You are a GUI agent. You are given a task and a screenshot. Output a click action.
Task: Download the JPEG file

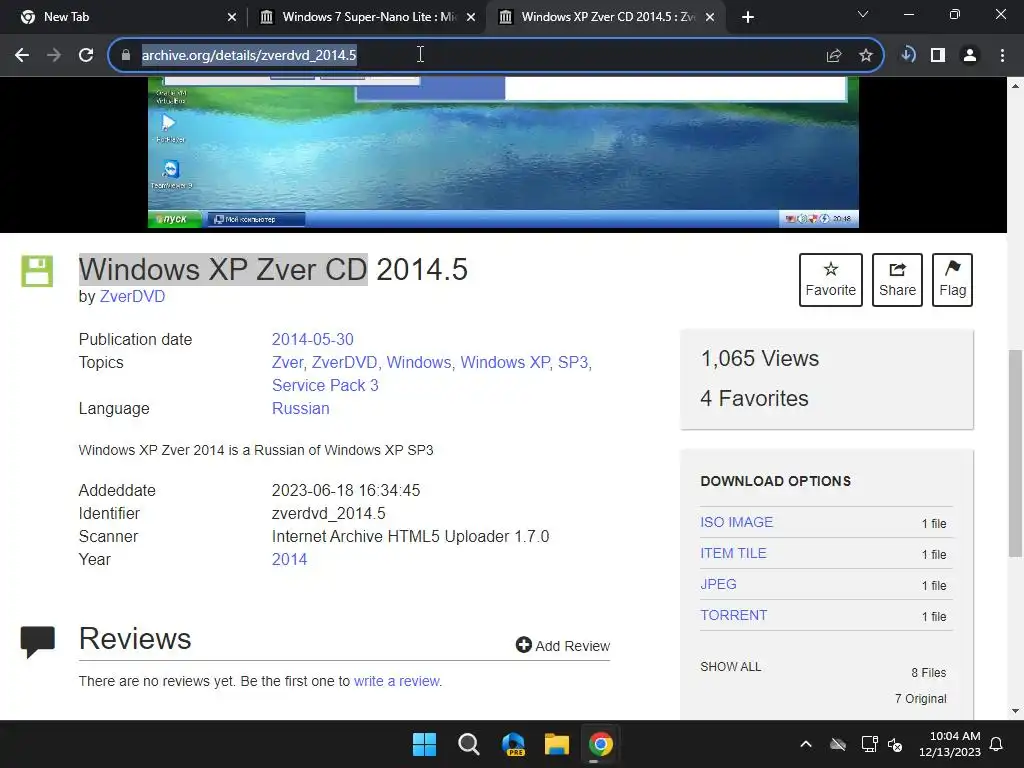tap(718, 584)
